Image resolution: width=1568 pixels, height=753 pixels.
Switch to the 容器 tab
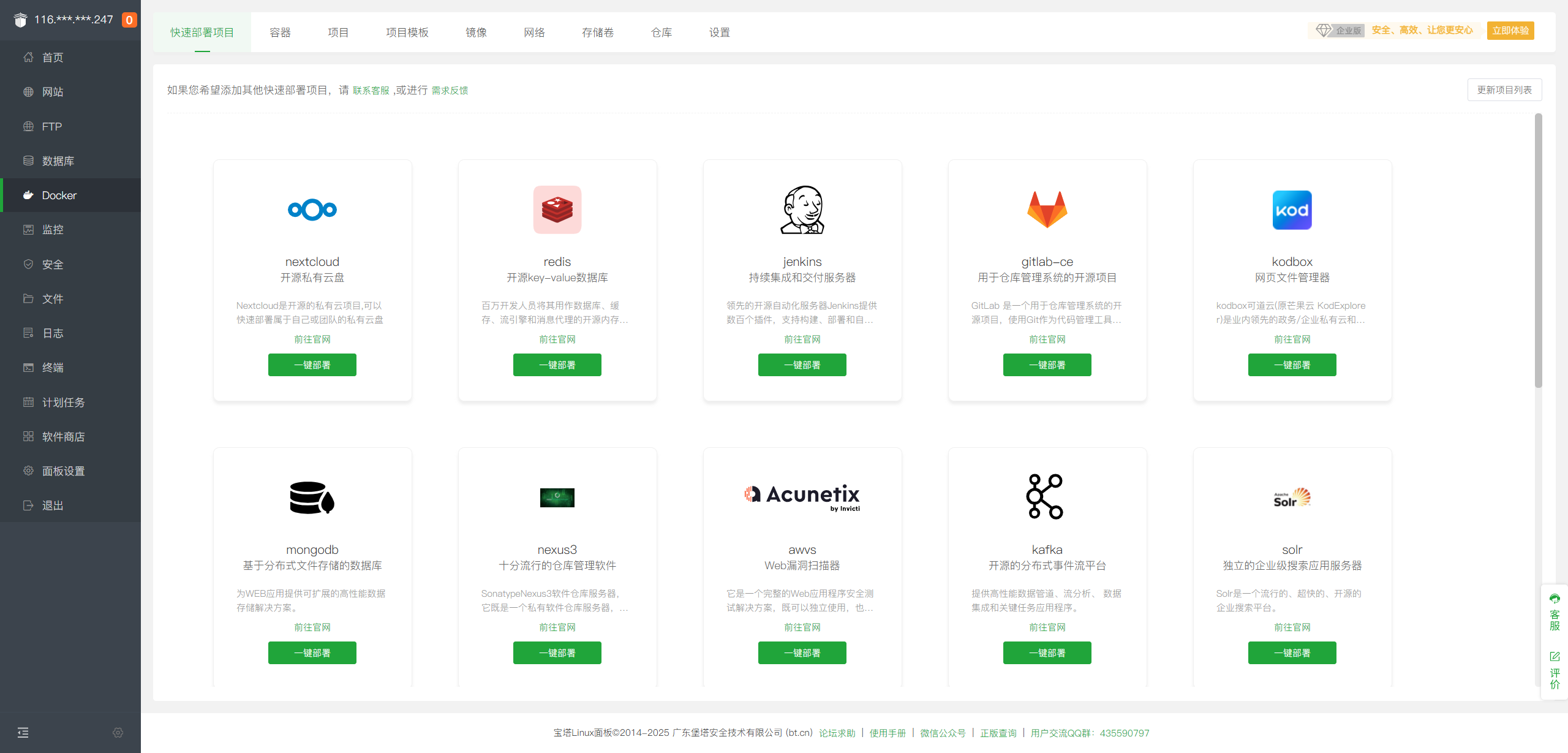click(x=280, y=32)
